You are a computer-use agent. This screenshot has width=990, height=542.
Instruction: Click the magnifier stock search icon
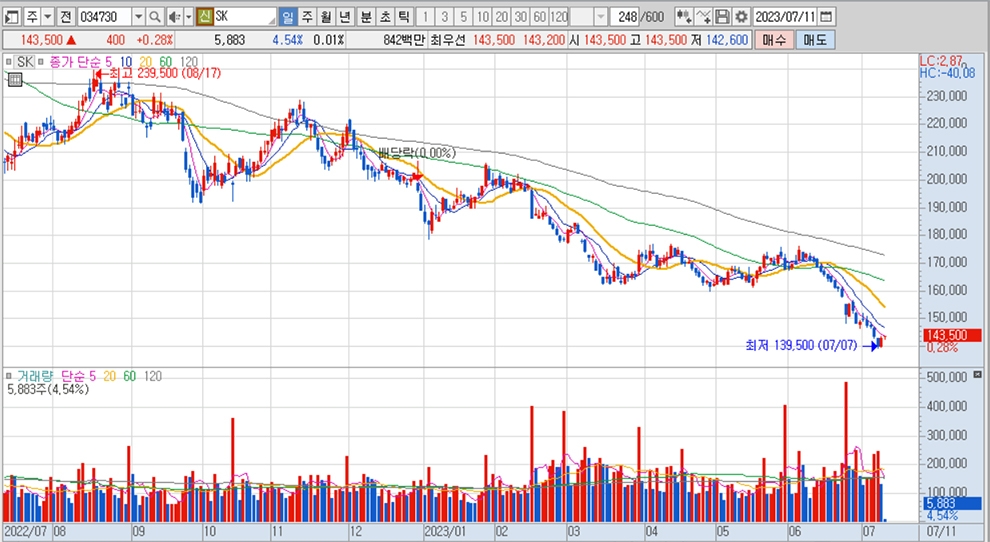click(x=156, y=17)
